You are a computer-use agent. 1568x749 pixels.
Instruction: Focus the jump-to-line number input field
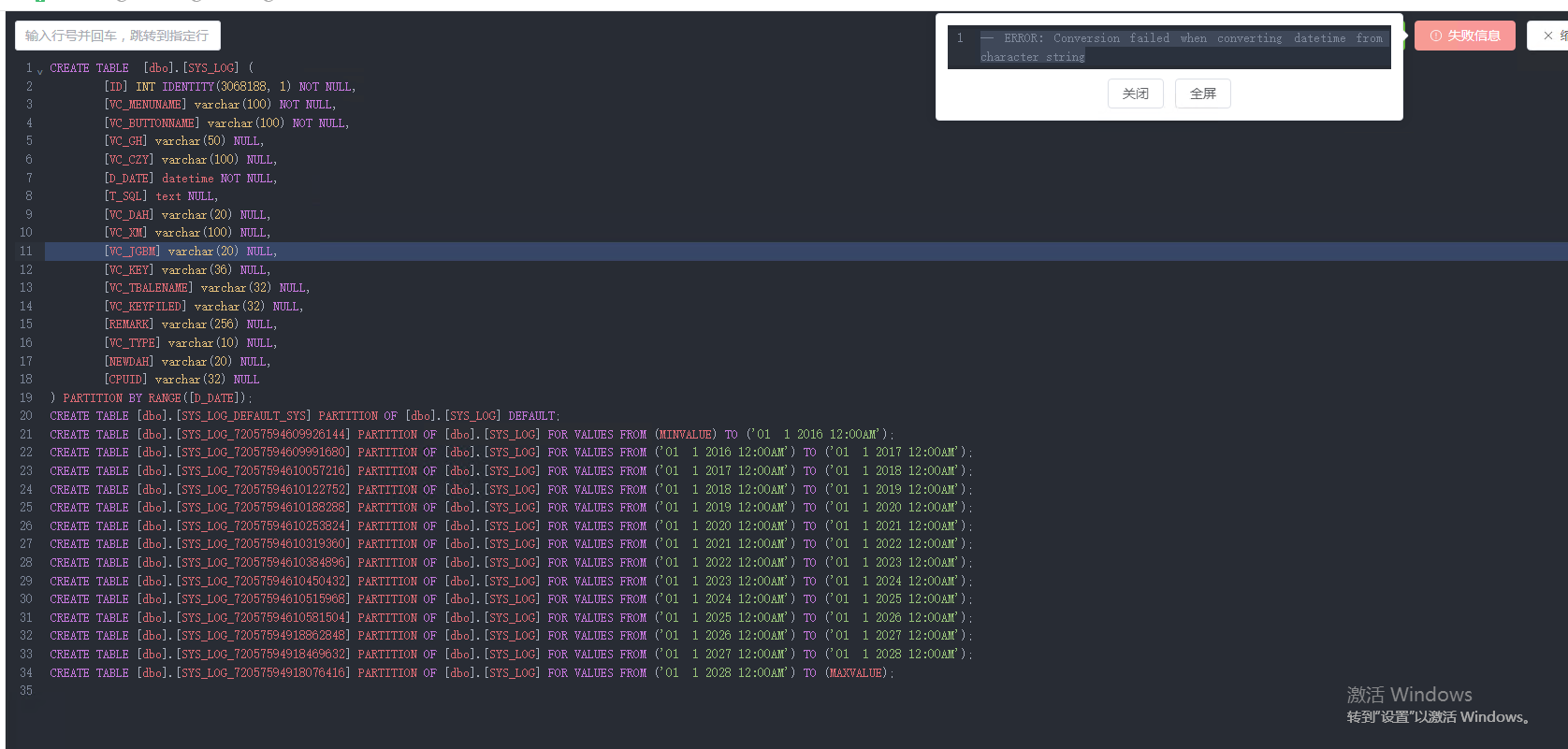click(x=118, y=36)
